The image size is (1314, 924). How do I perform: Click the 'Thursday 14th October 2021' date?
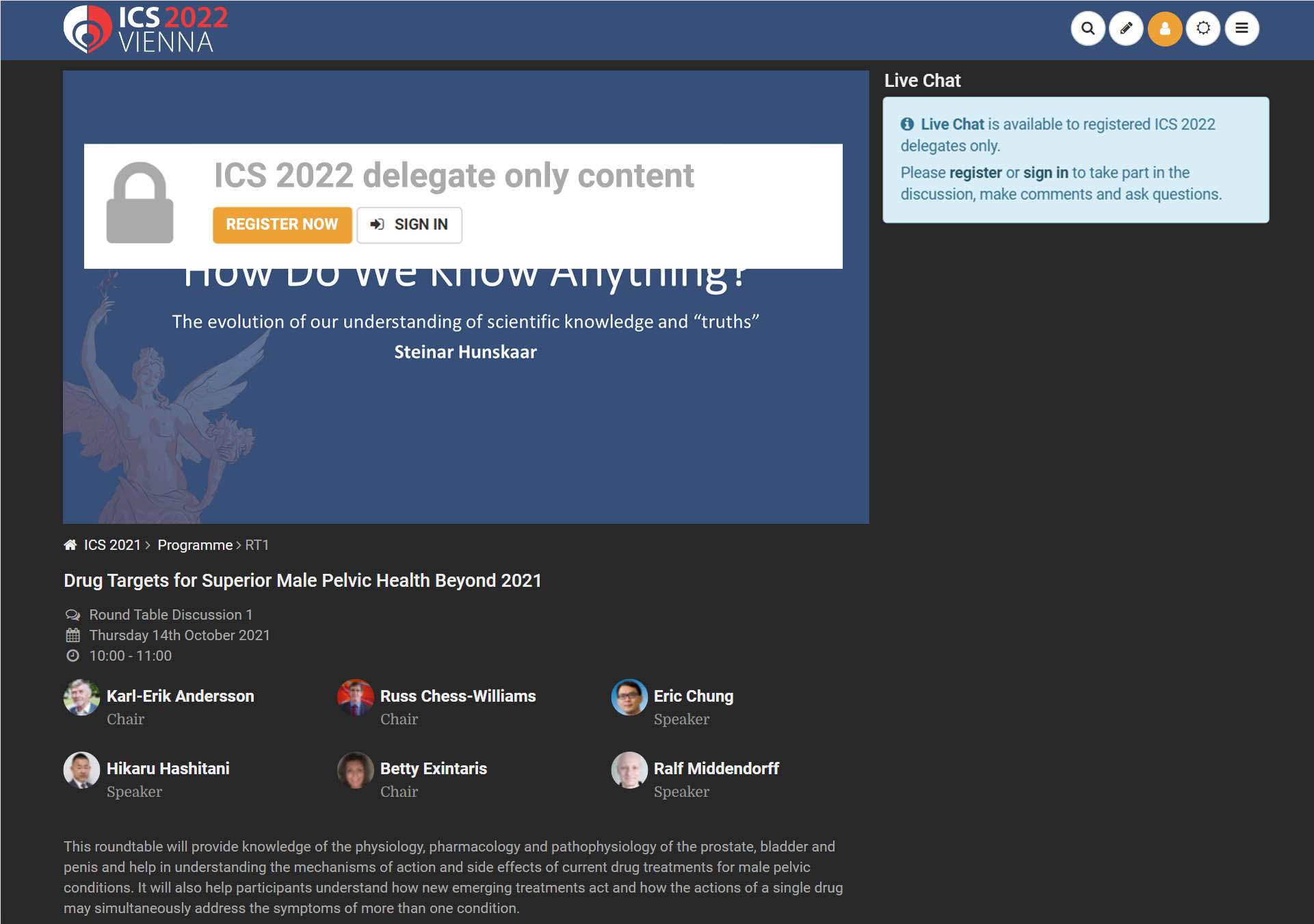[x=179, y=635]
